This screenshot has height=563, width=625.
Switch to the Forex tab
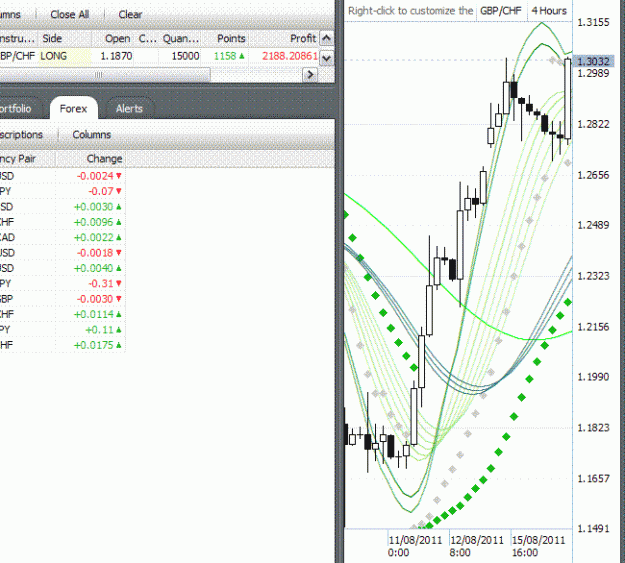tap(73, 108)
